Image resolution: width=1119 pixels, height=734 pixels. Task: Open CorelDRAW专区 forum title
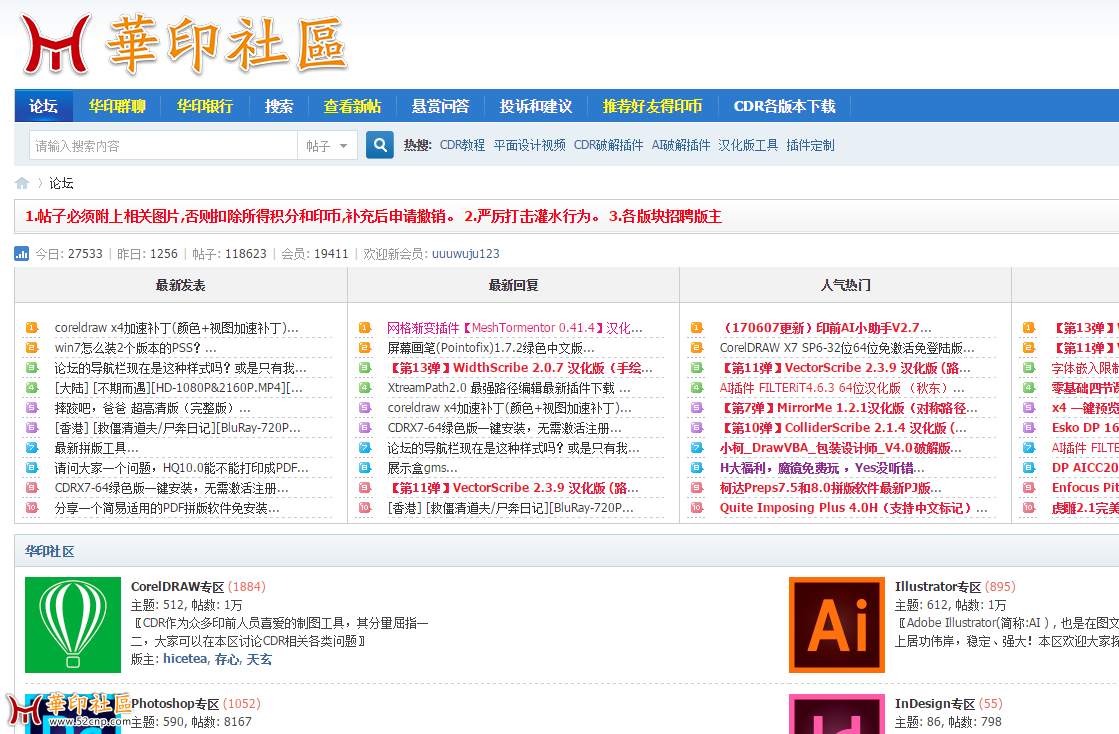click(x=178, y=586)
